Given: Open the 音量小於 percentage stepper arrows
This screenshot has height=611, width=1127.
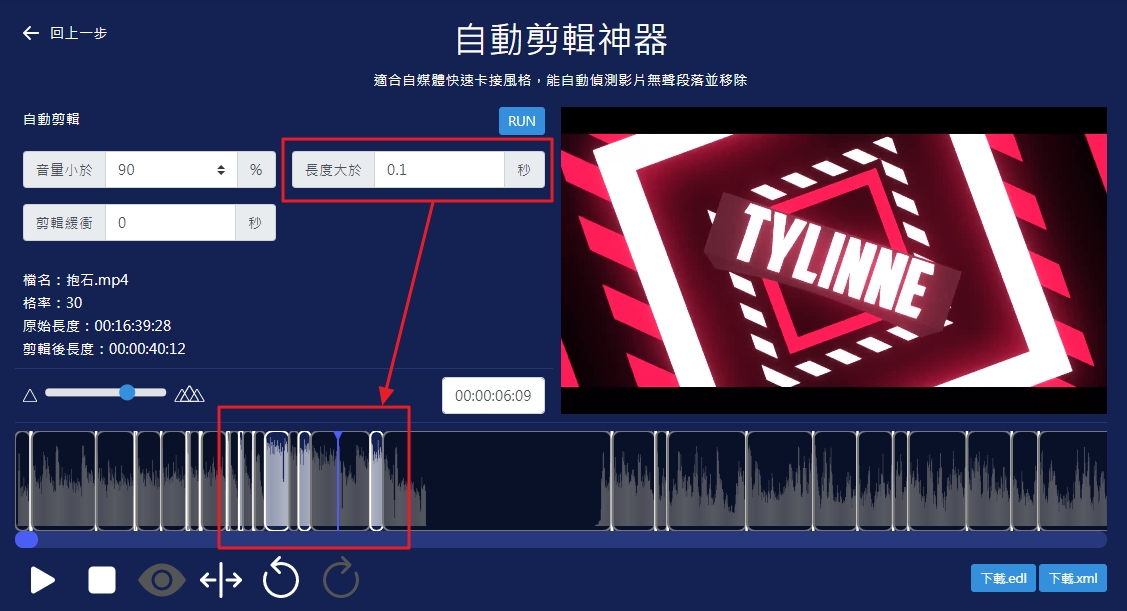Looking at the screenshot, I should (221, 170).
